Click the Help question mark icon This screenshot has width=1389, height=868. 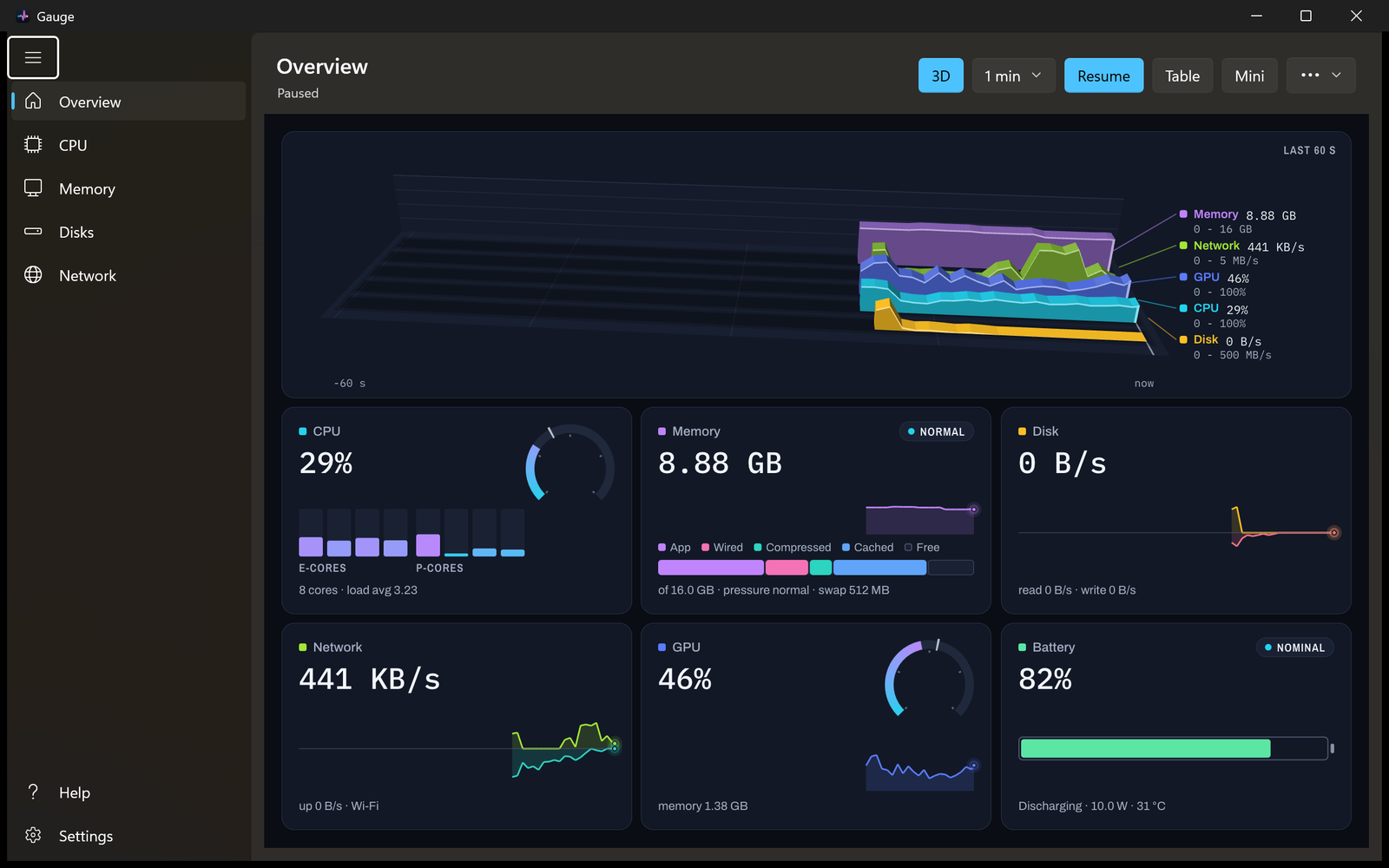[33, 792]
